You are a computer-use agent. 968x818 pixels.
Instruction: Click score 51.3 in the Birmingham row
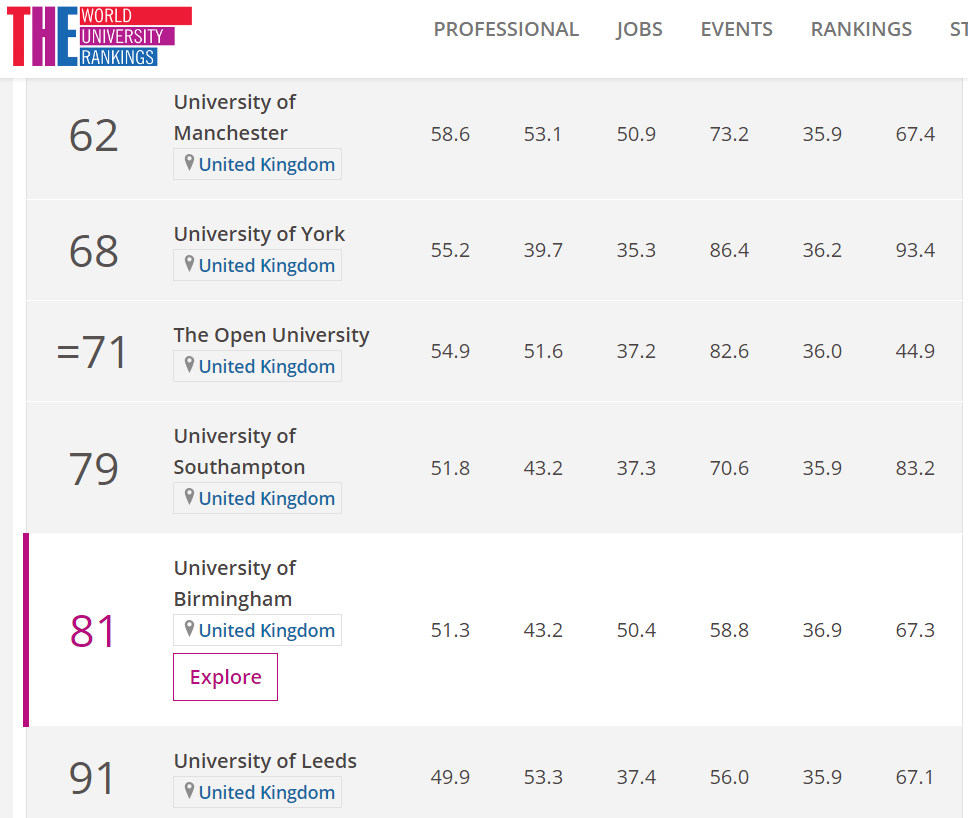click(x=450, y=630)
